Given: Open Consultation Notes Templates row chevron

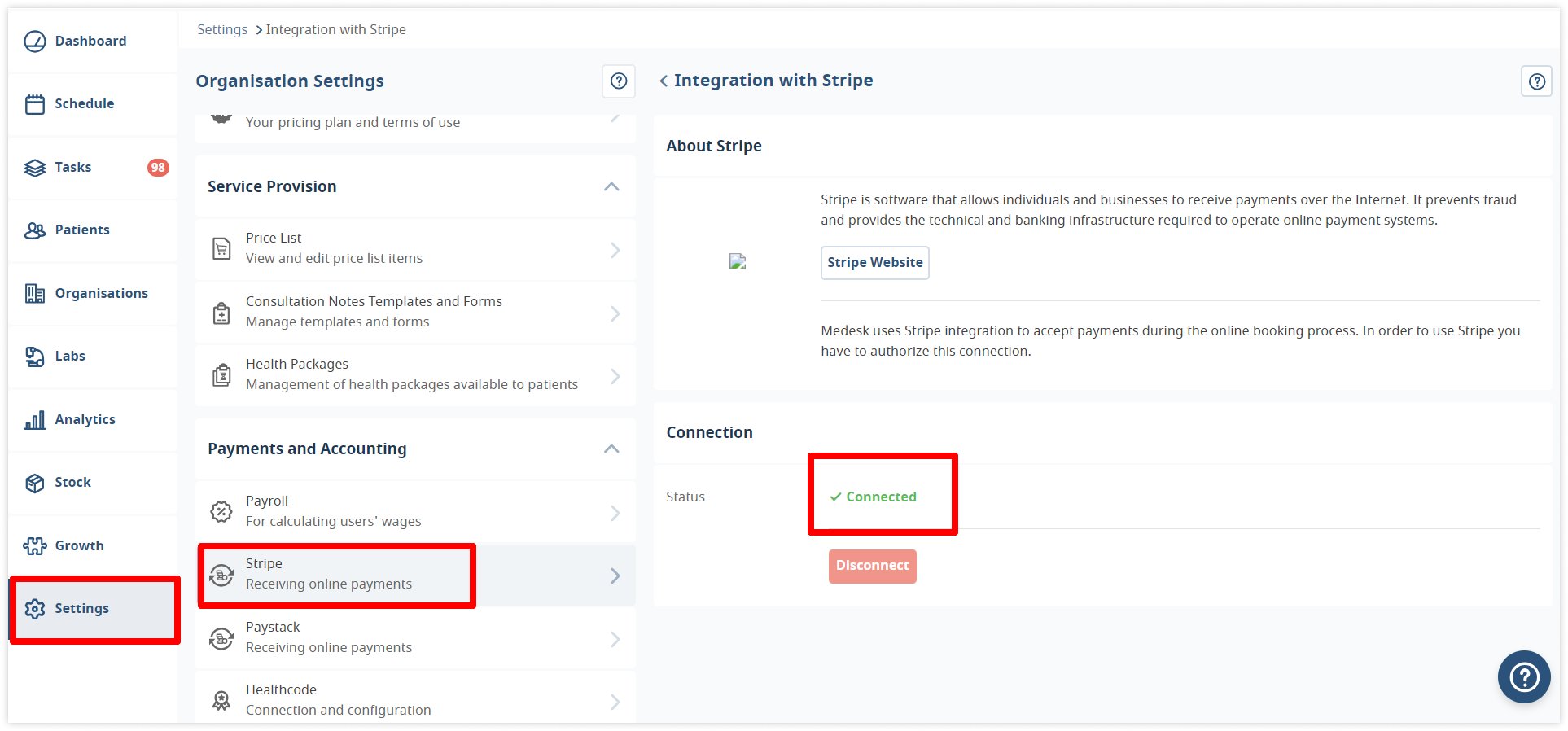Looking at the screenshot, I should 615,313.
